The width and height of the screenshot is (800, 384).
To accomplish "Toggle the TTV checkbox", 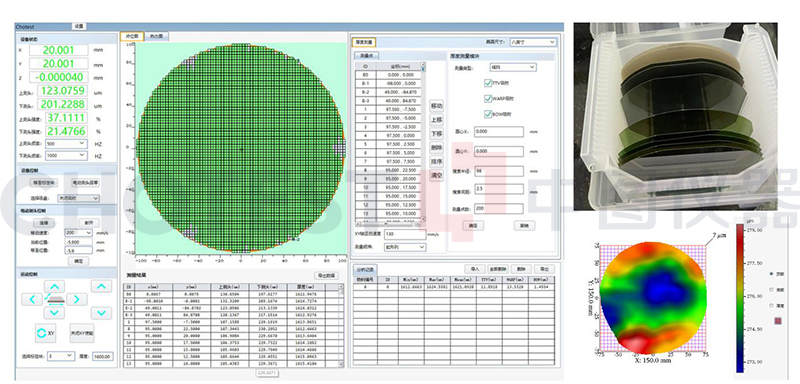I will point(488,83).
